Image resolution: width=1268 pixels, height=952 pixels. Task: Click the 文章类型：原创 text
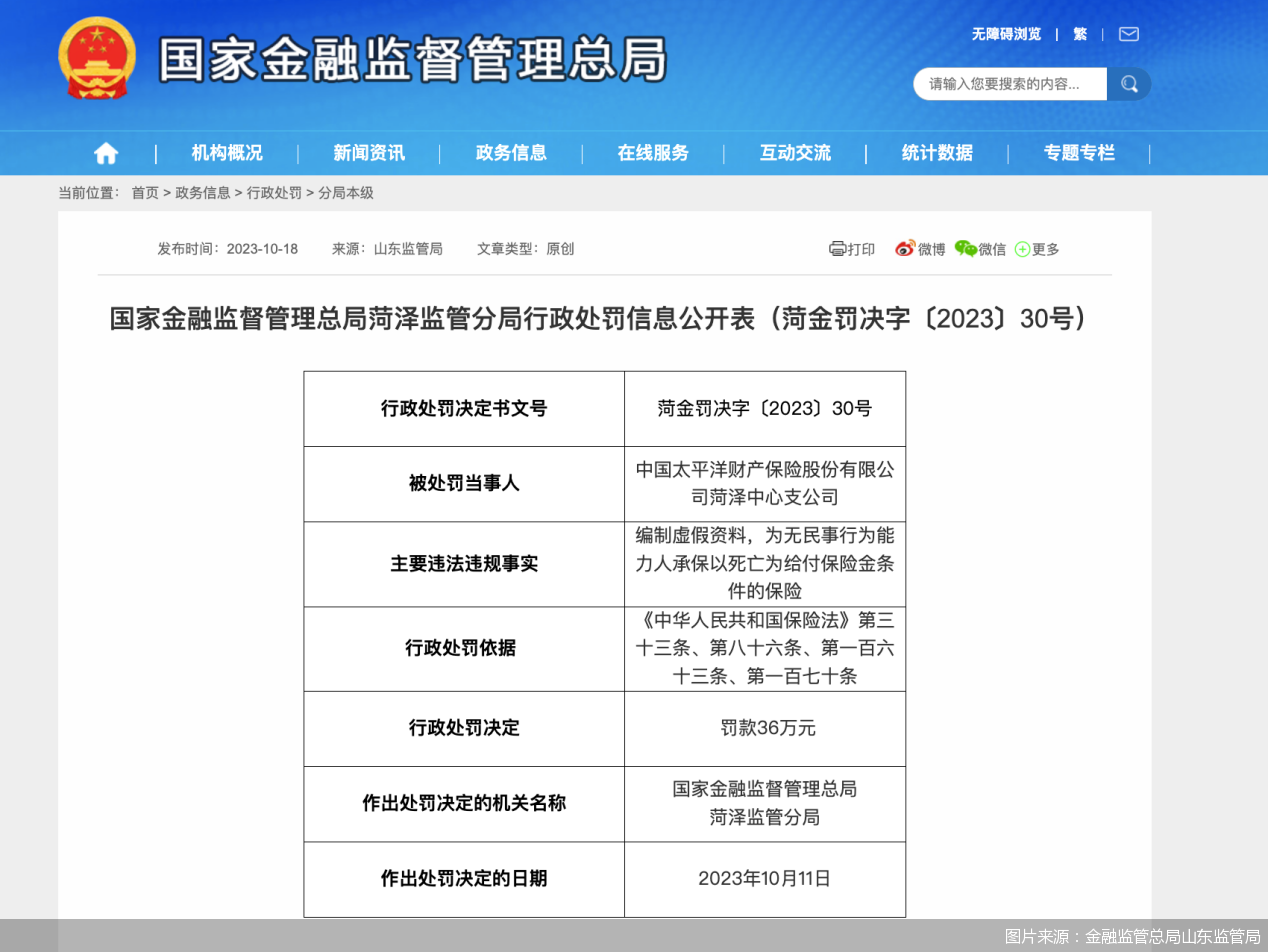526,249
